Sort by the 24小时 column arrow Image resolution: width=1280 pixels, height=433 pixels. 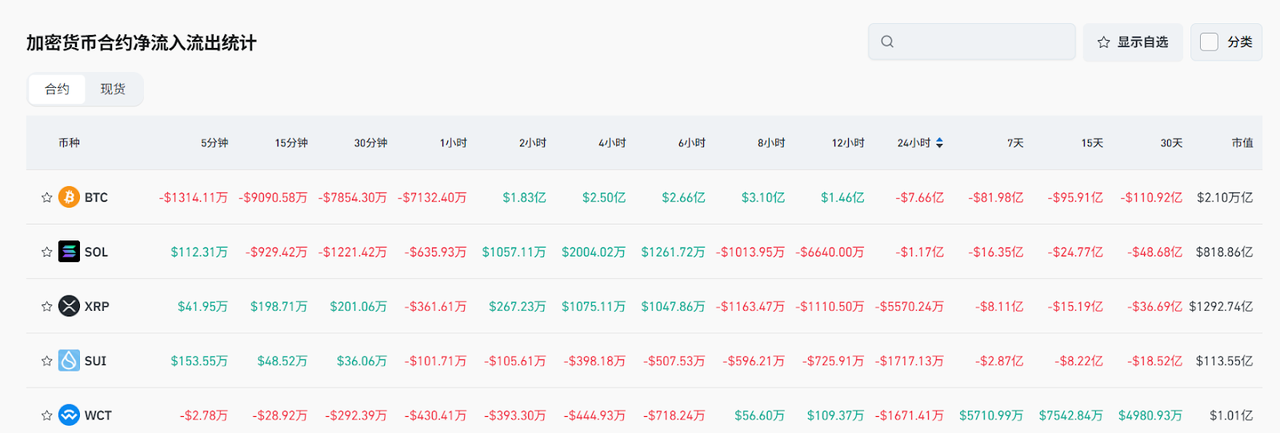click(939, 143)
